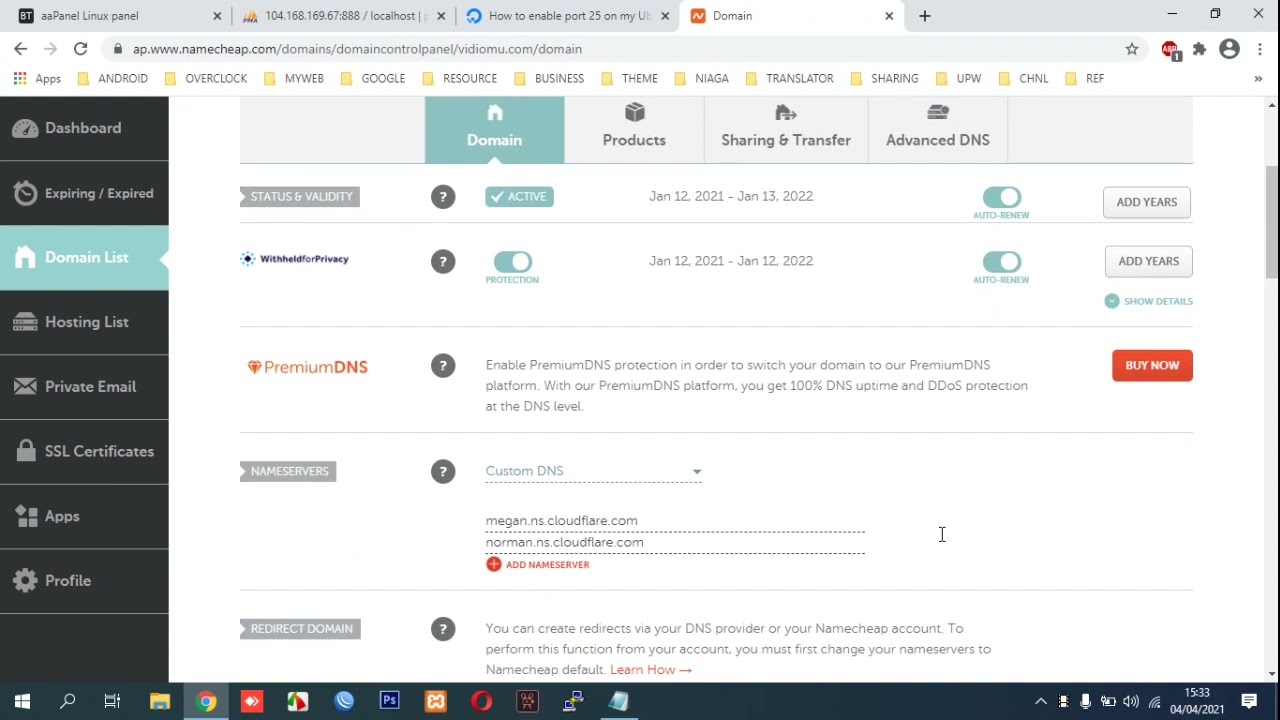Viewport: 1280px width, 720px height.
Task: Close the aaPanel Linux panel tab
Action: (x=218, y=16)
